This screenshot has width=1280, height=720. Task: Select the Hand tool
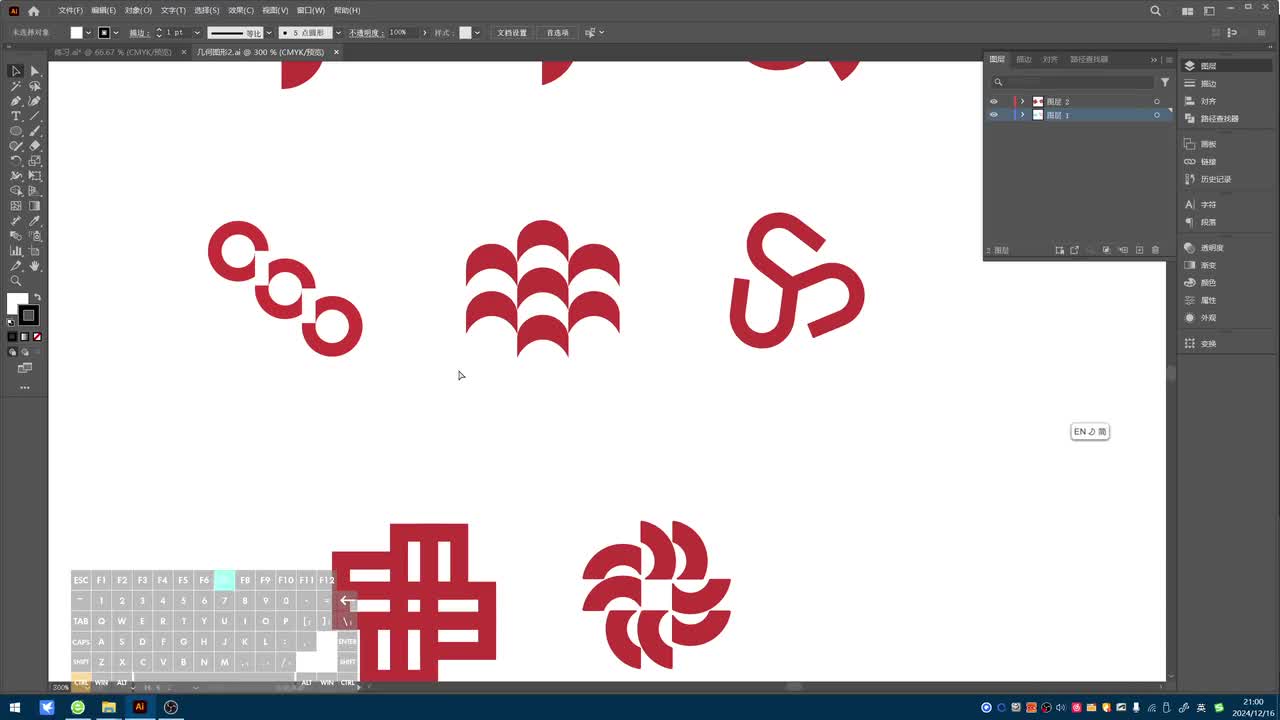coord(35,266)
